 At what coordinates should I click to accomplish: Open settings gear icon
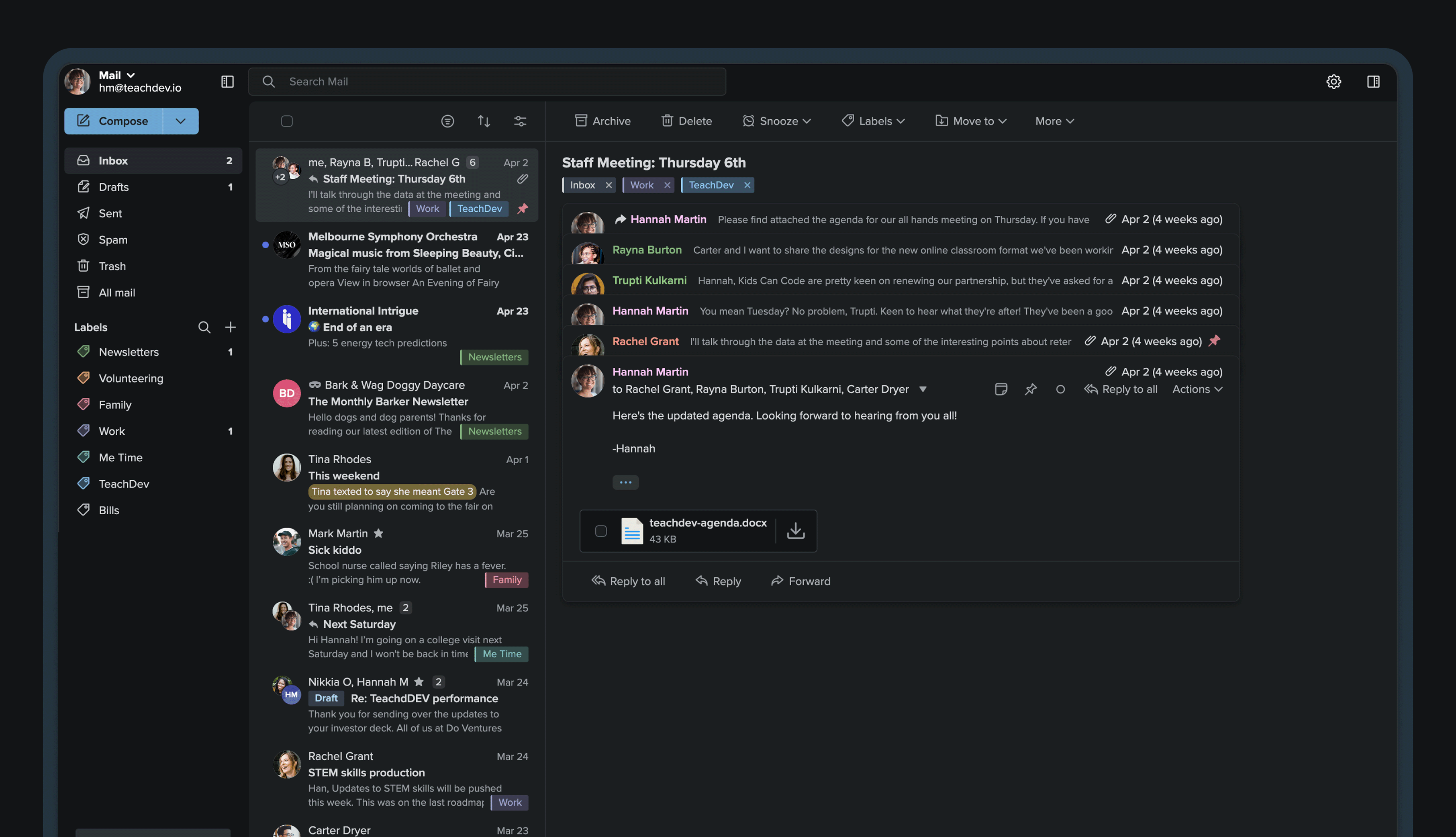pos(1333,82)
